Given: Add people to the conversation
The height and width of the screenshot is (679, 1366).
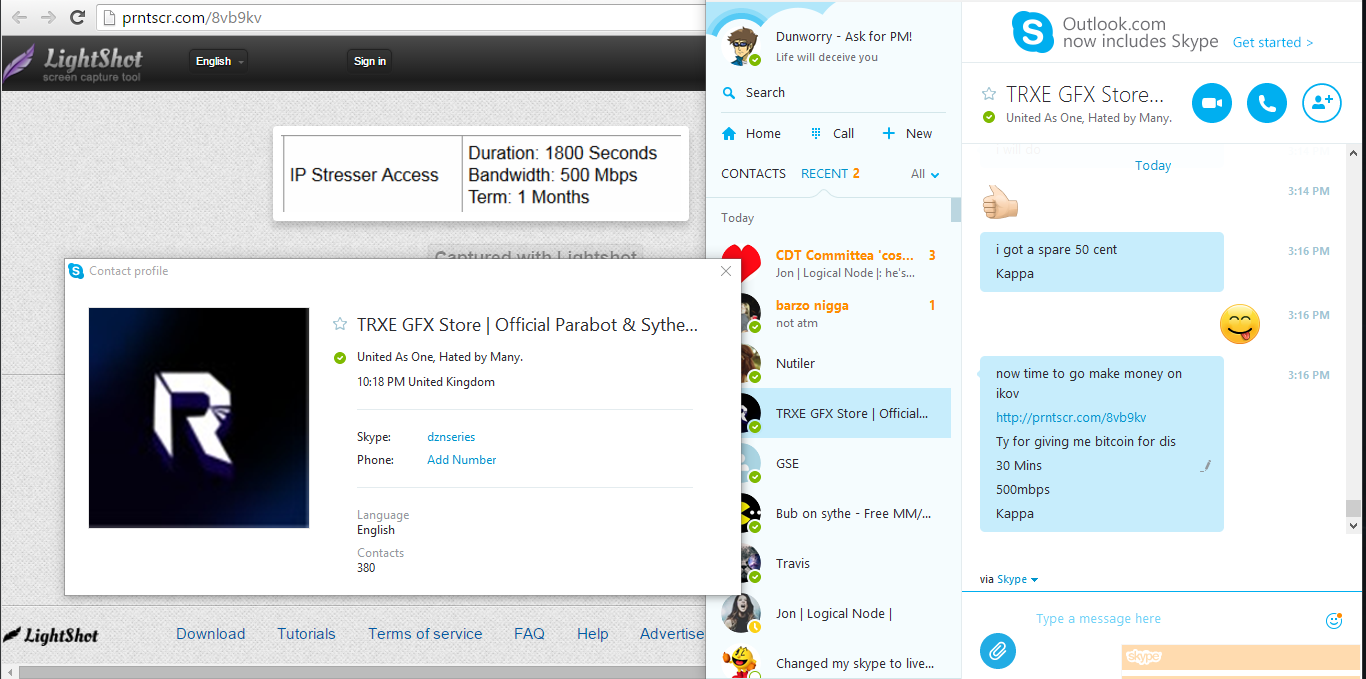Looking at the screenshot, I should click(1322, 103).
